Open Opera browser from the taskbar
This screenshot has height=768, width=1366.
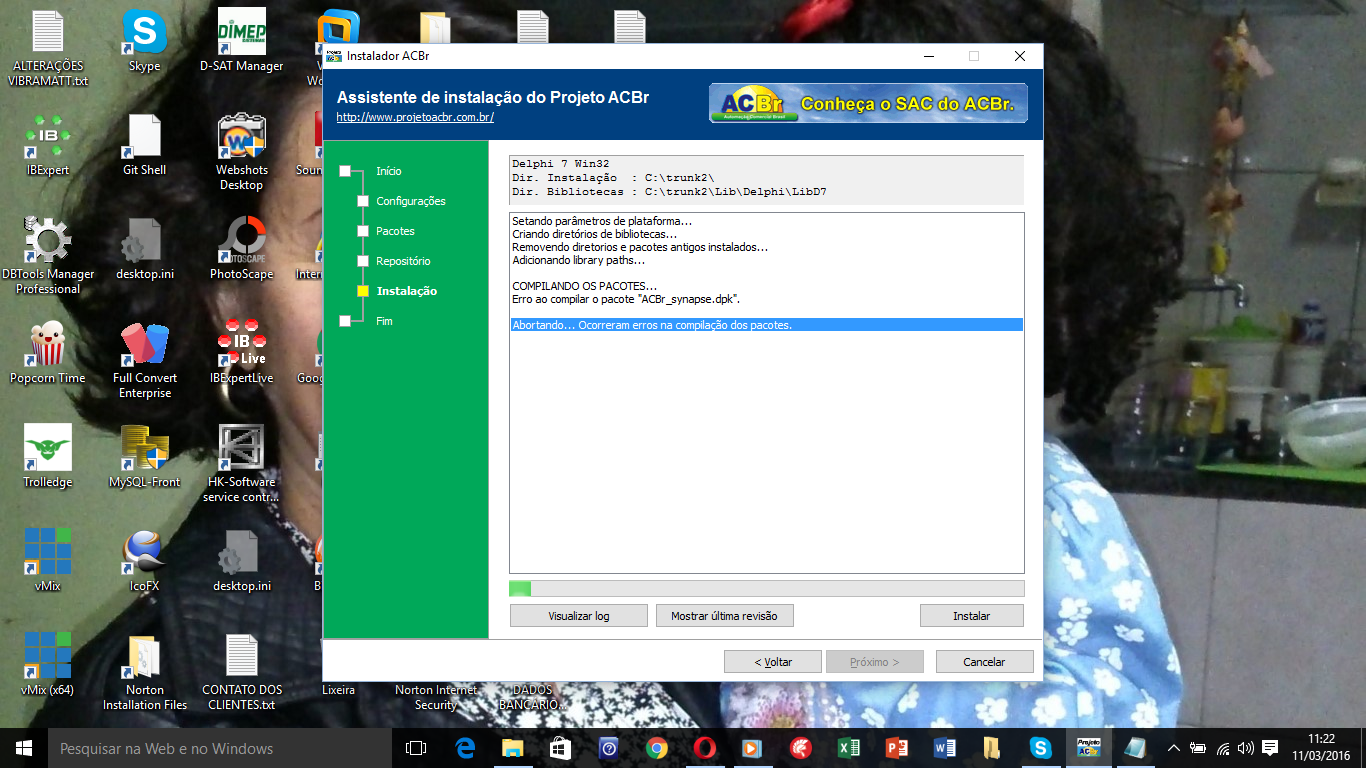(x=705, y=748)
